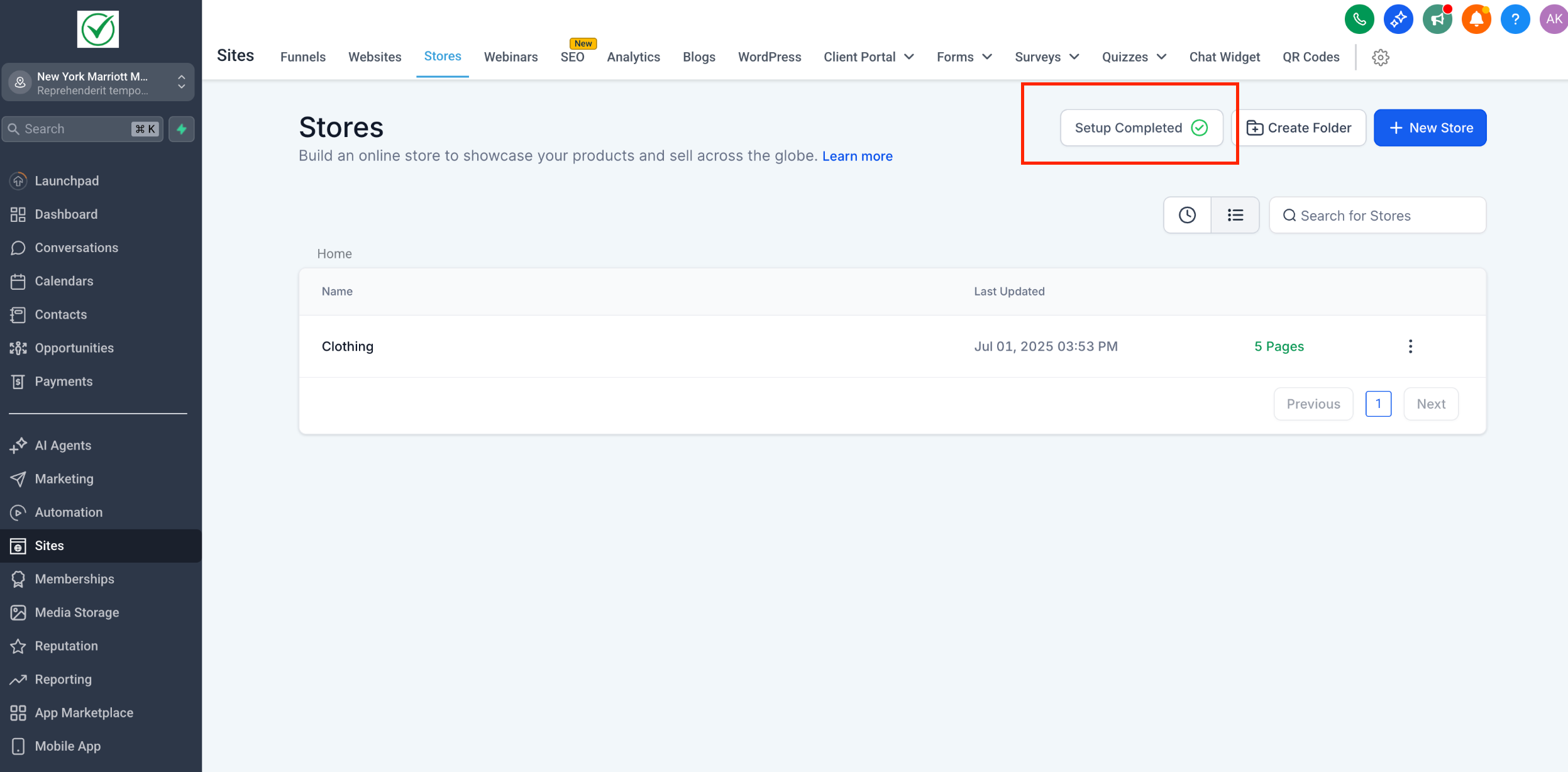Open the orange notifications bell

[x=1476, y=19]
